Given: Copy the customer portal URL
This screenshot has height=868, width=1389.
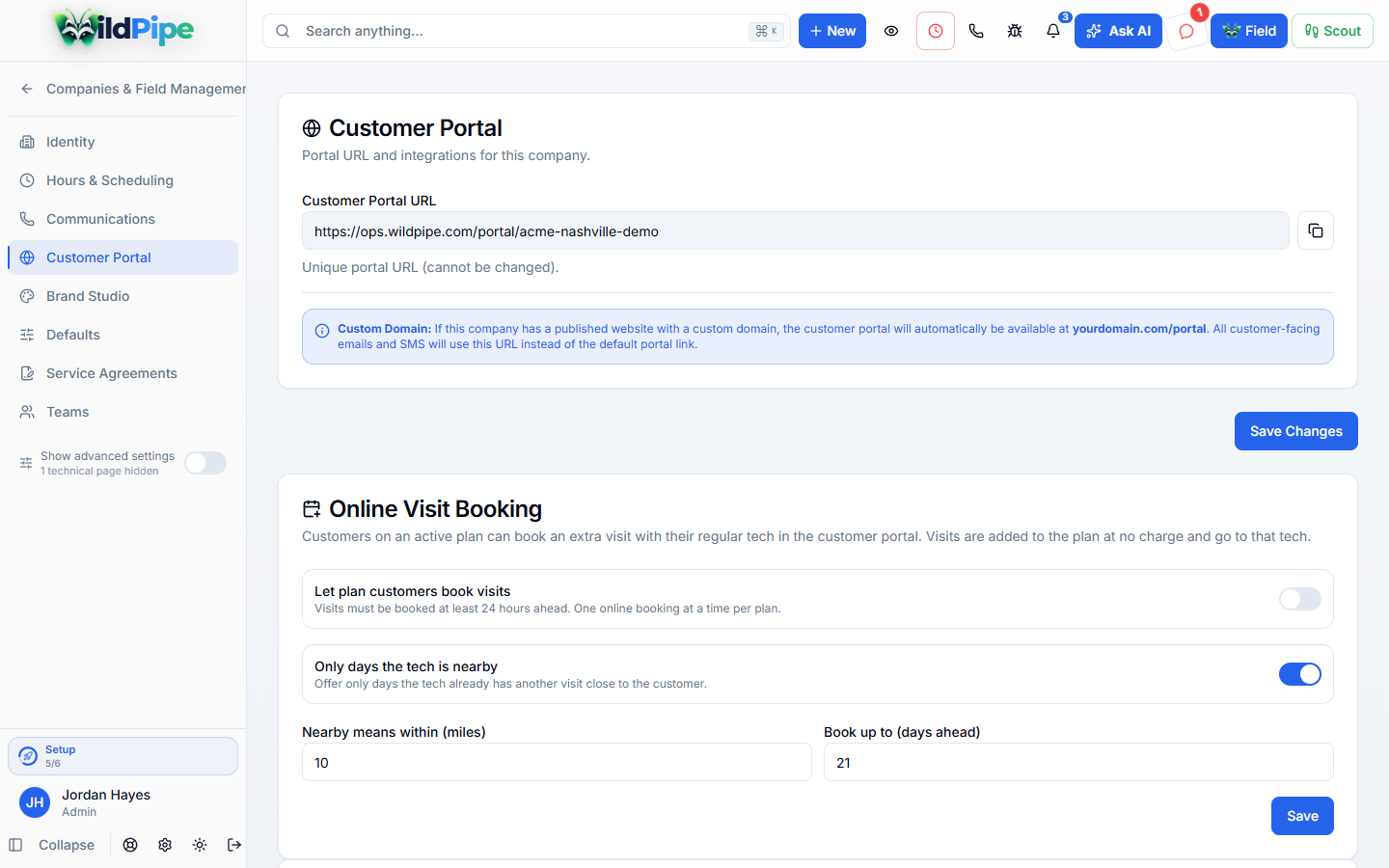Looking at the screenshot, I should point(1316,231).
